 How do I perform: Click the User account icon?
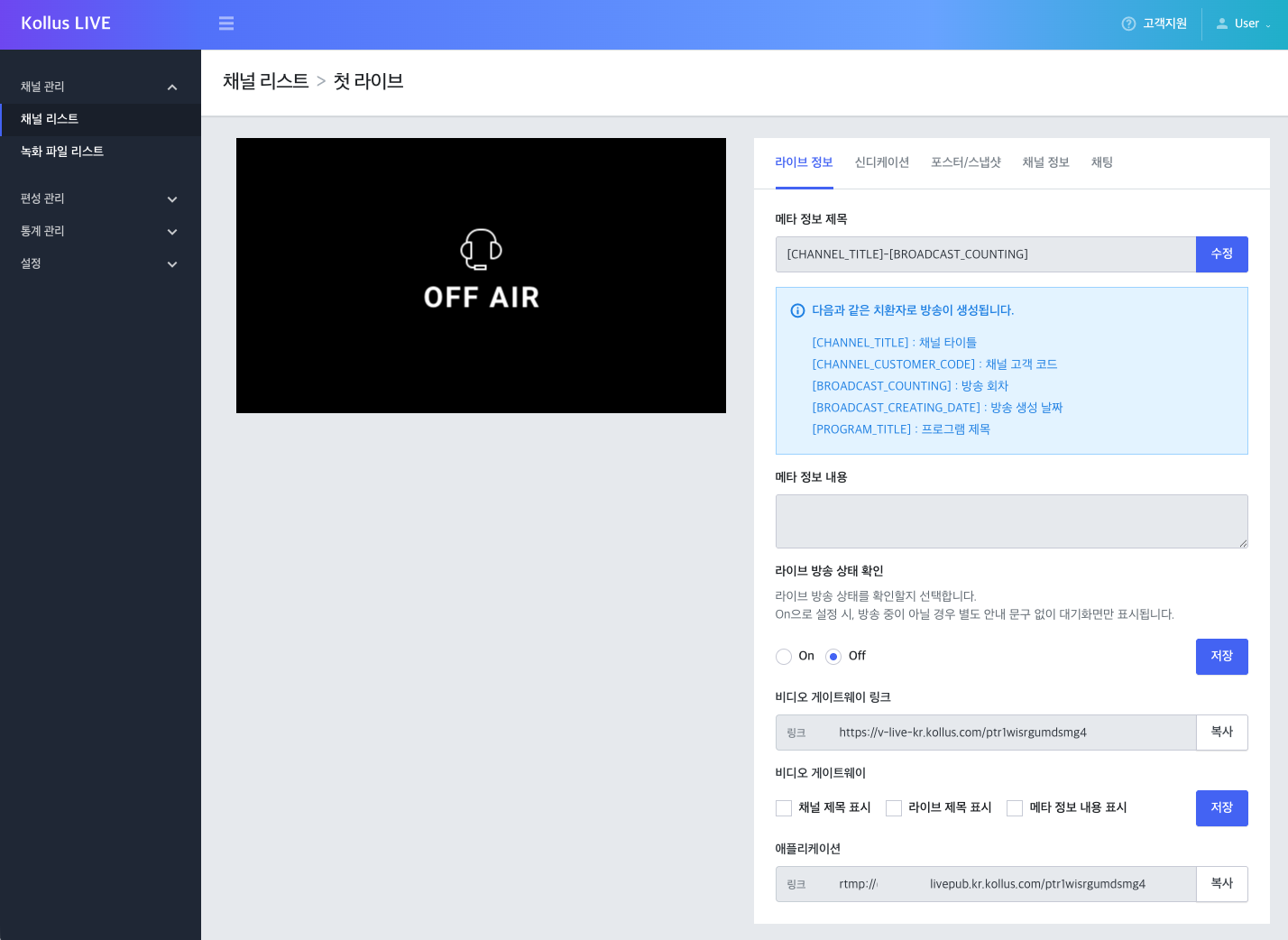click(1222, 23)
